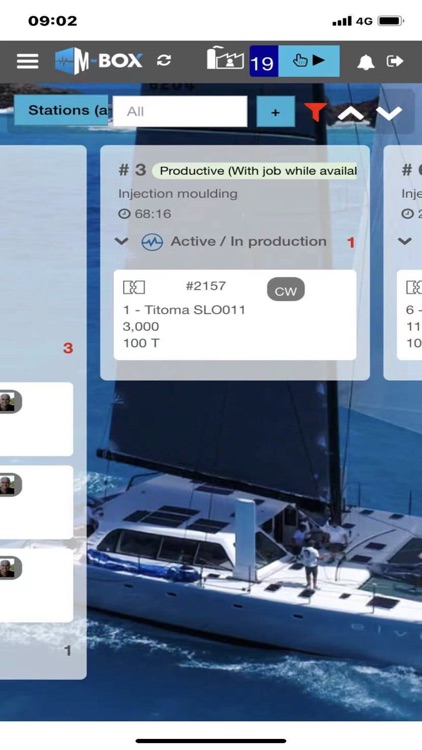
Task: Collapse all with the up chevron
Action: tap(351, 114)
